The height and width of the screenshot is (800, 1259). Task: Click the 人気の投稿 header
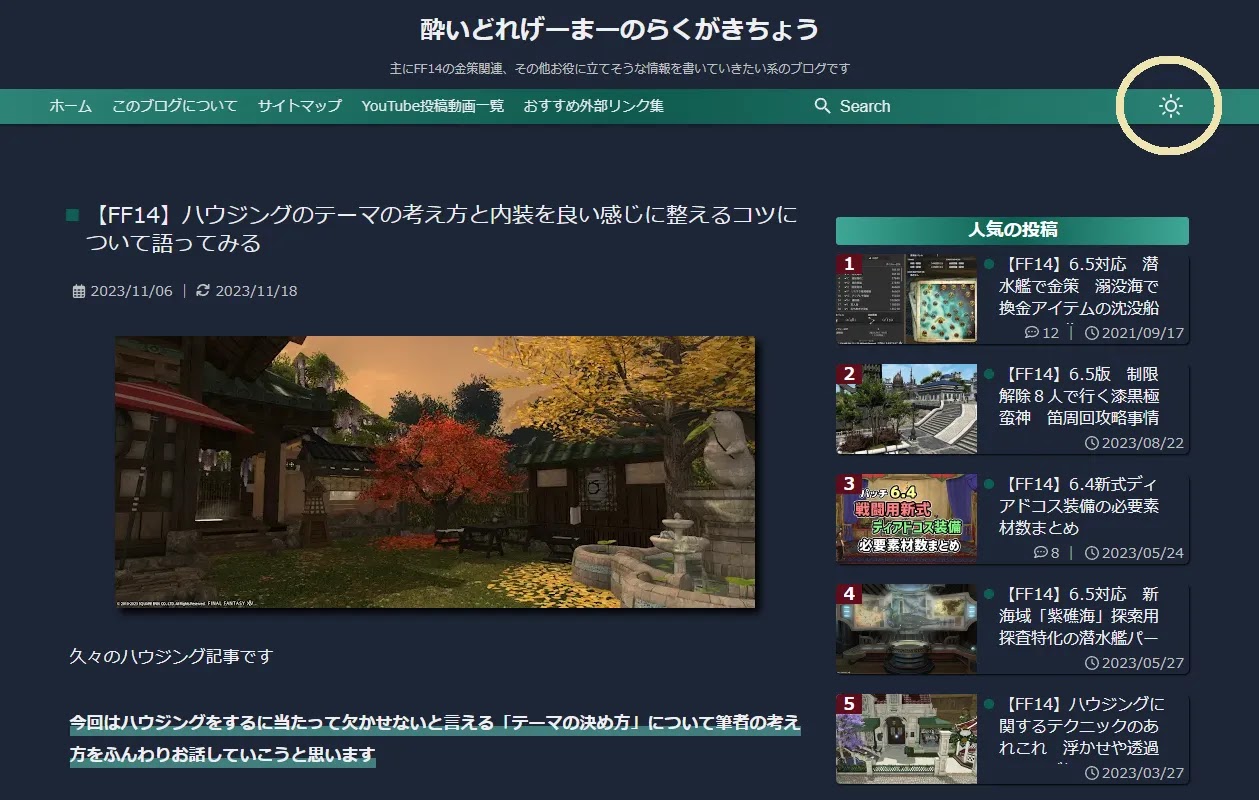[1012, 230]
